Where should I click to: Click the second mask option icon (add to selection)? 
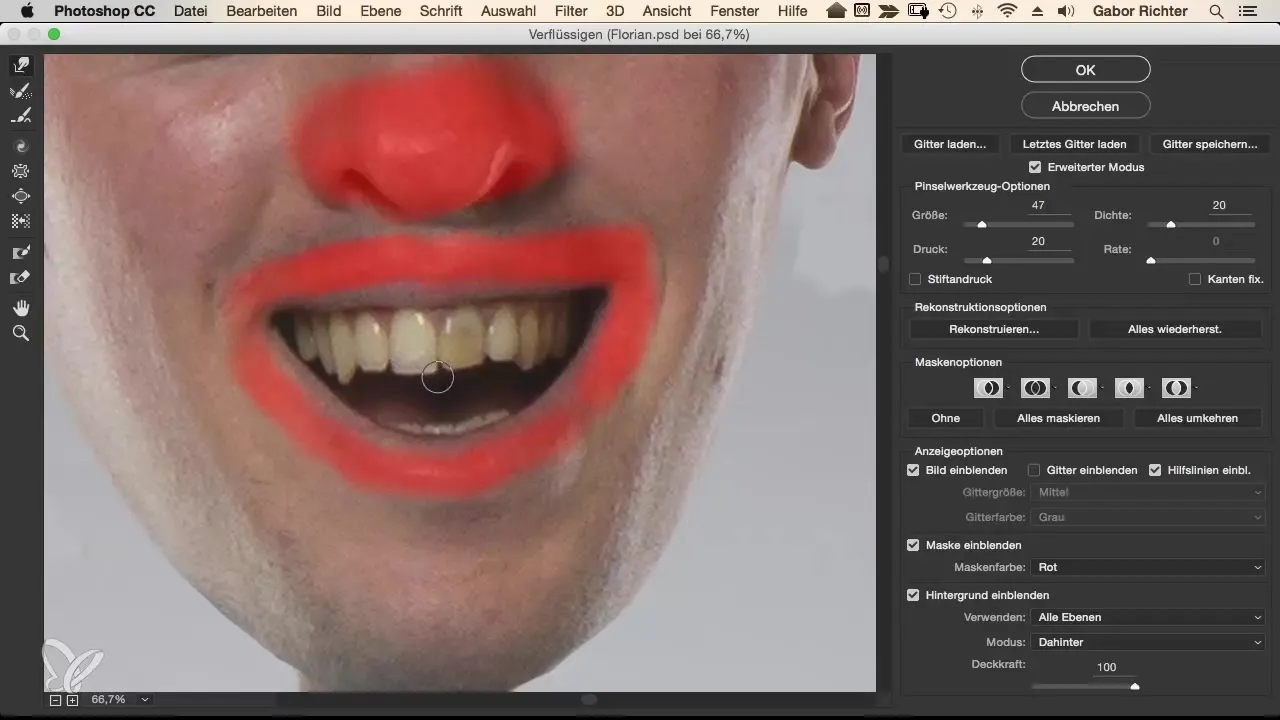pyautogui.click(x=1035, y=387)
